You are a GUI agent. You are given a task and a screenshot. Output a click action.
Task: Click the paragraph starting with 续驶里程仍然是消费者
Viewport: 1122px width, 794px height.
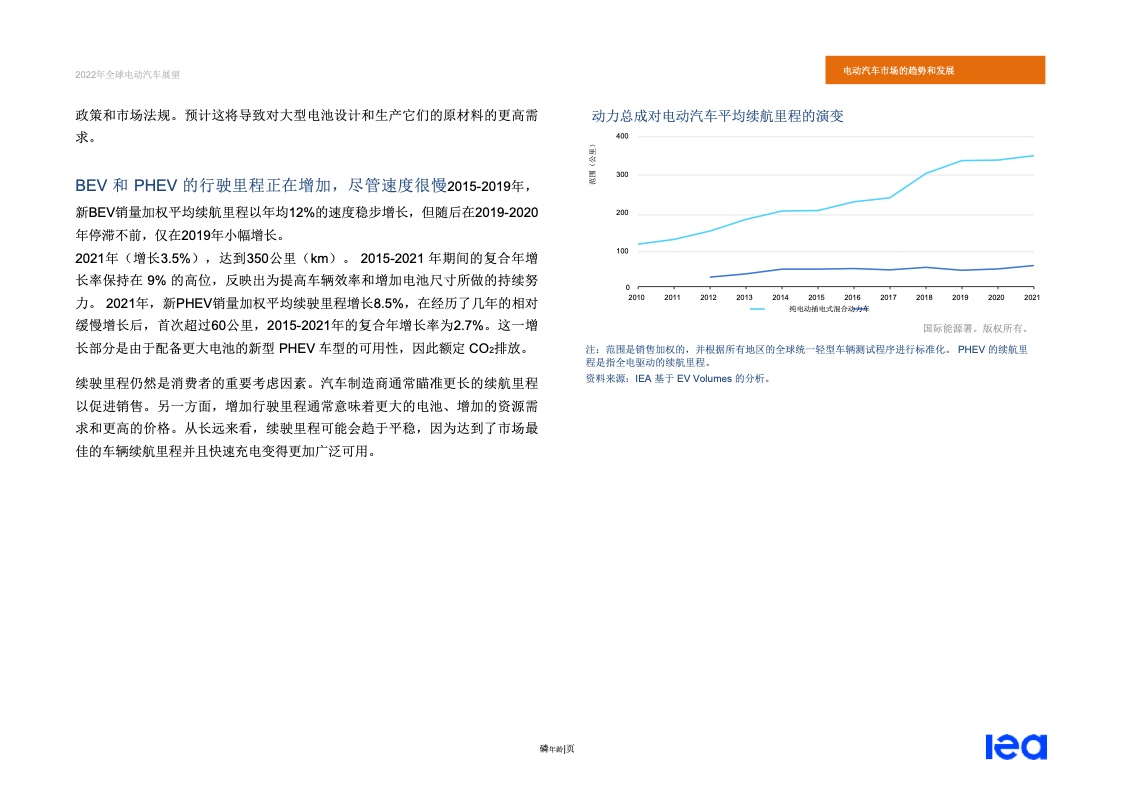coord(307,417)
